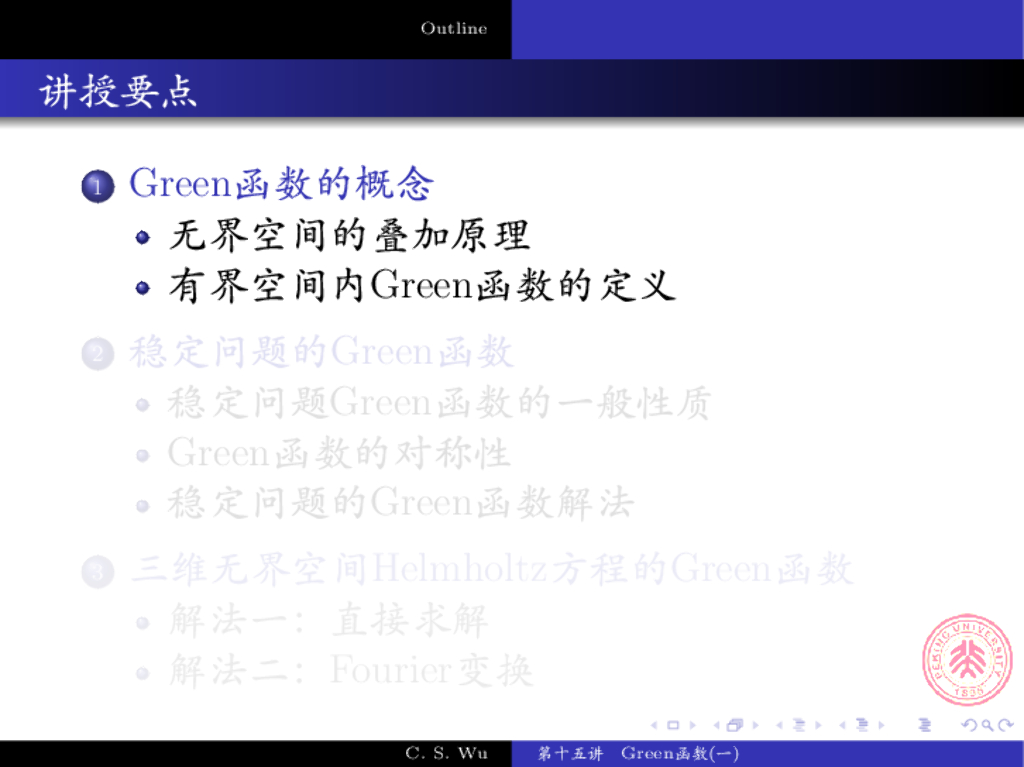Click the previous slide arrow in navigation bar
This screenshot has height=767, width=1024.
click(x=655, y=725)
